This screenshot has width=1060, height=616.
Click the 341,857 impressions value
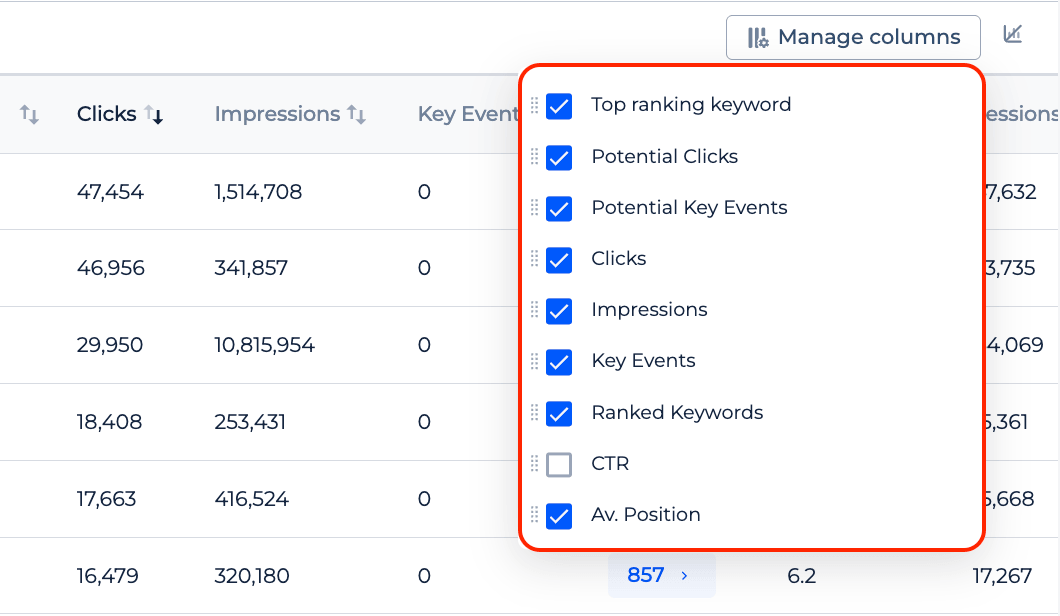pyautogui.click(x=251, y=268)
